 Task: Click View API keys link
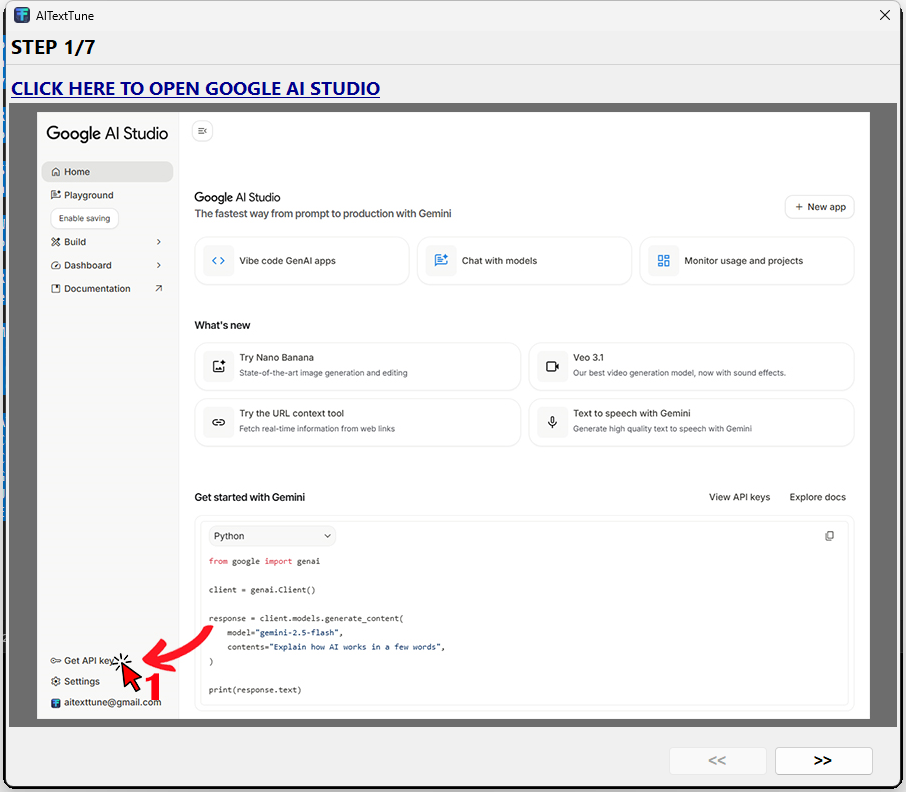(740, 497)
